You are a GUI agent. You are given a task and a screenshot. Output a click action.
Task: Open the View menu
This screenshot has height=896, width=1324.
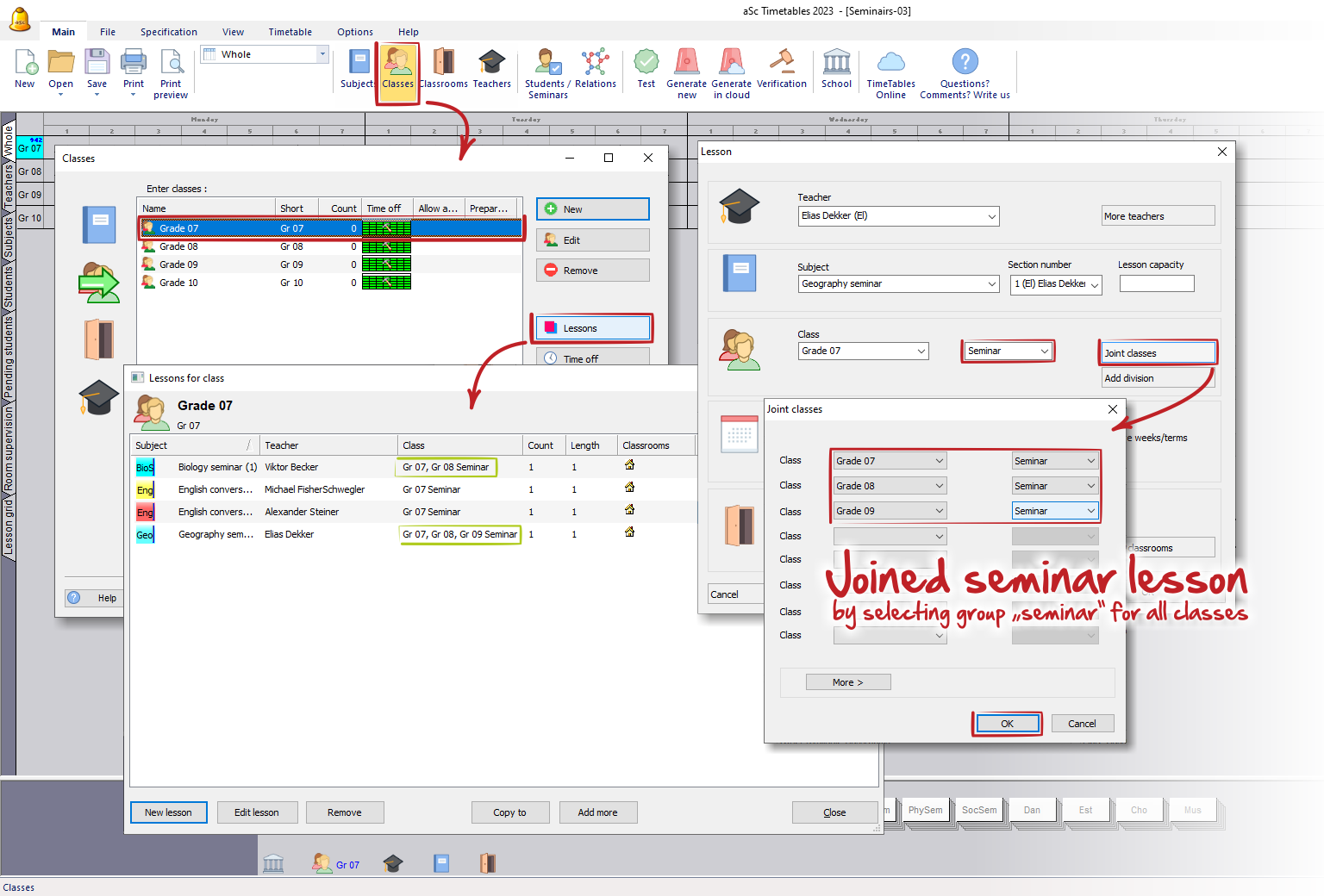click(233, 32)
